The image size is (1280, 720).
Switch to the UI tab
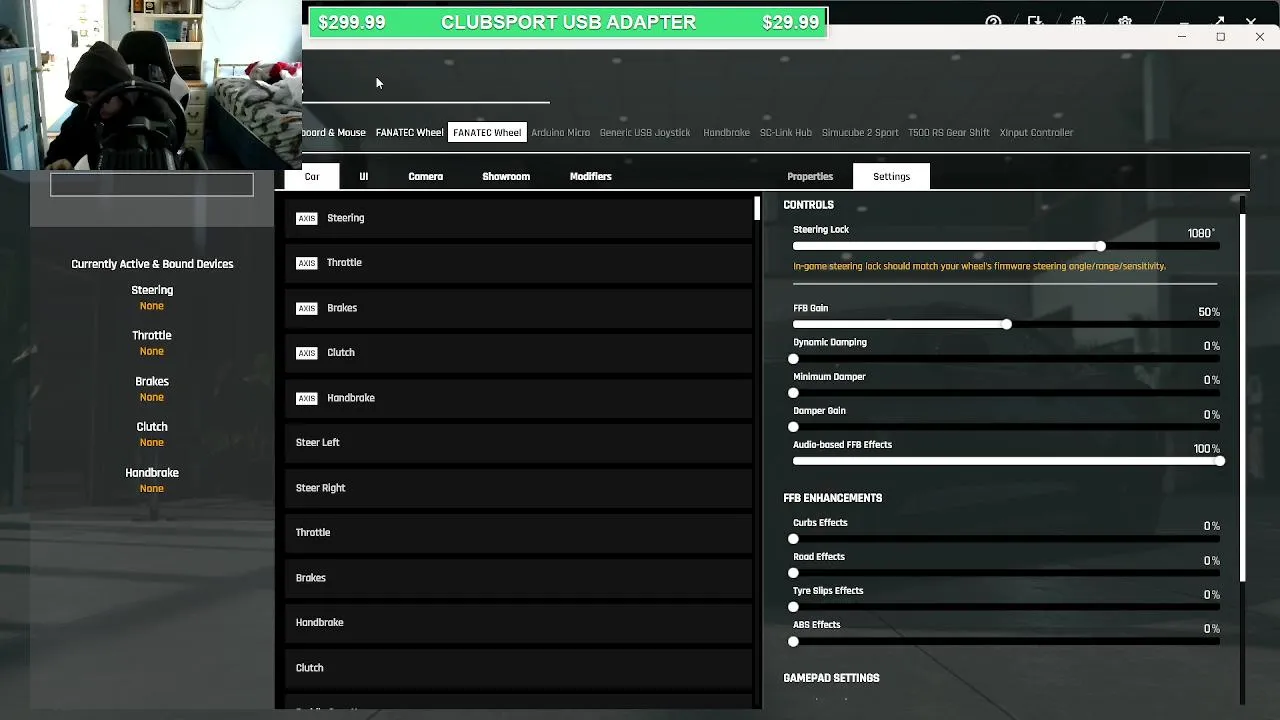(x=363, y=176)
